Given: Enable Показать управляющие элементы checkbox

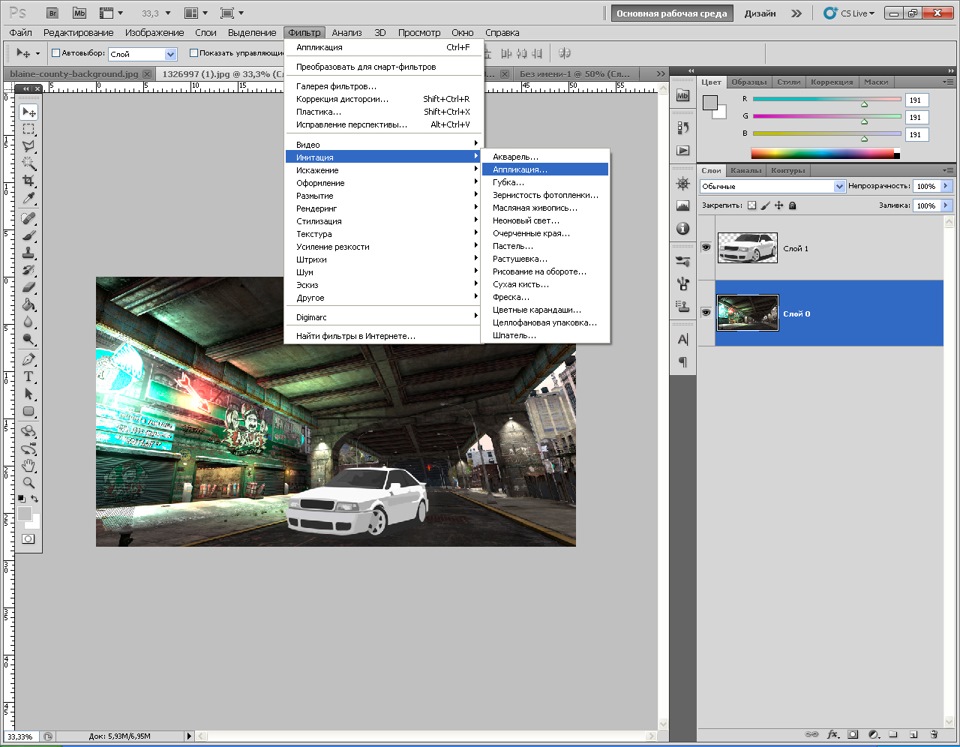Looking at the screenshot, I should coord(193,53).
